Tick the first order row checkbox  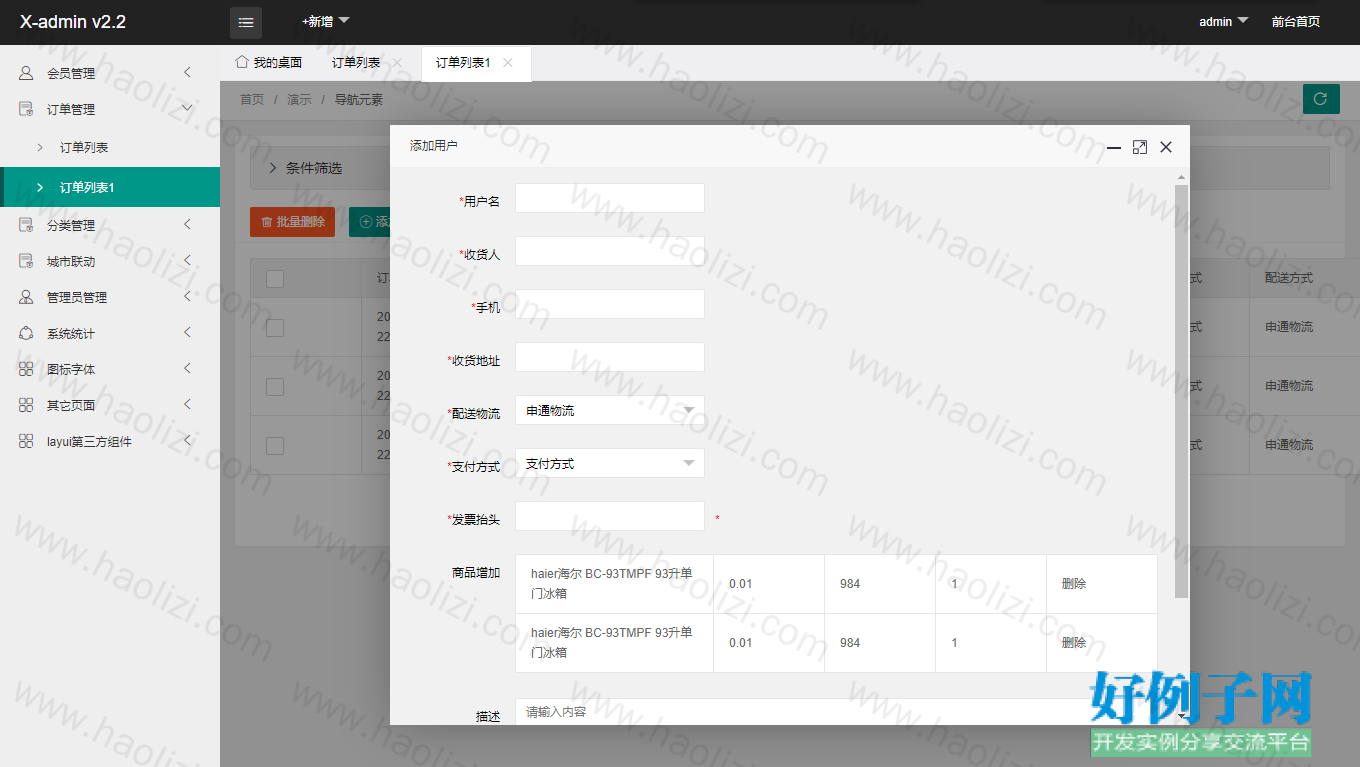pyautogui.click(x=275, y=327)
